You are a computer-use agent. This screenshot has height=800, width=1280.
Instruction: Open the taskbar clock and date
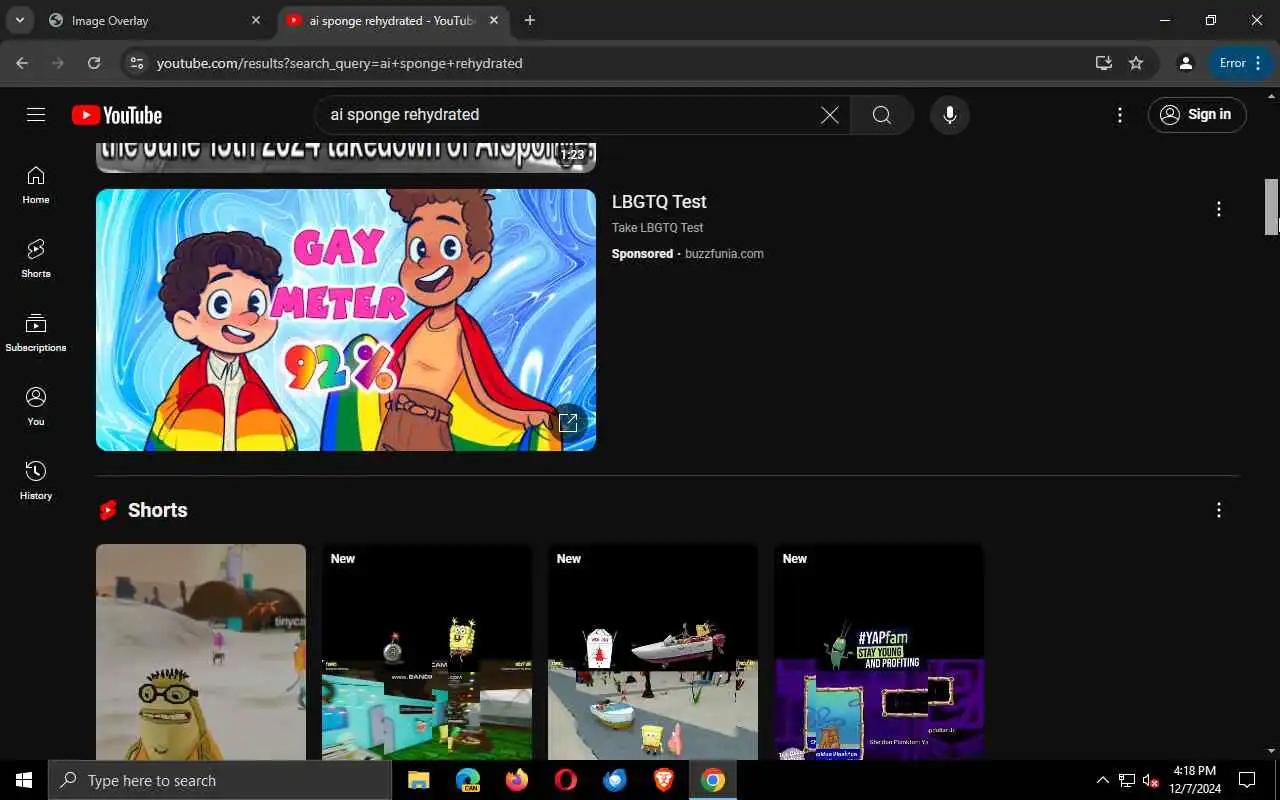[x=1195, y=780]
